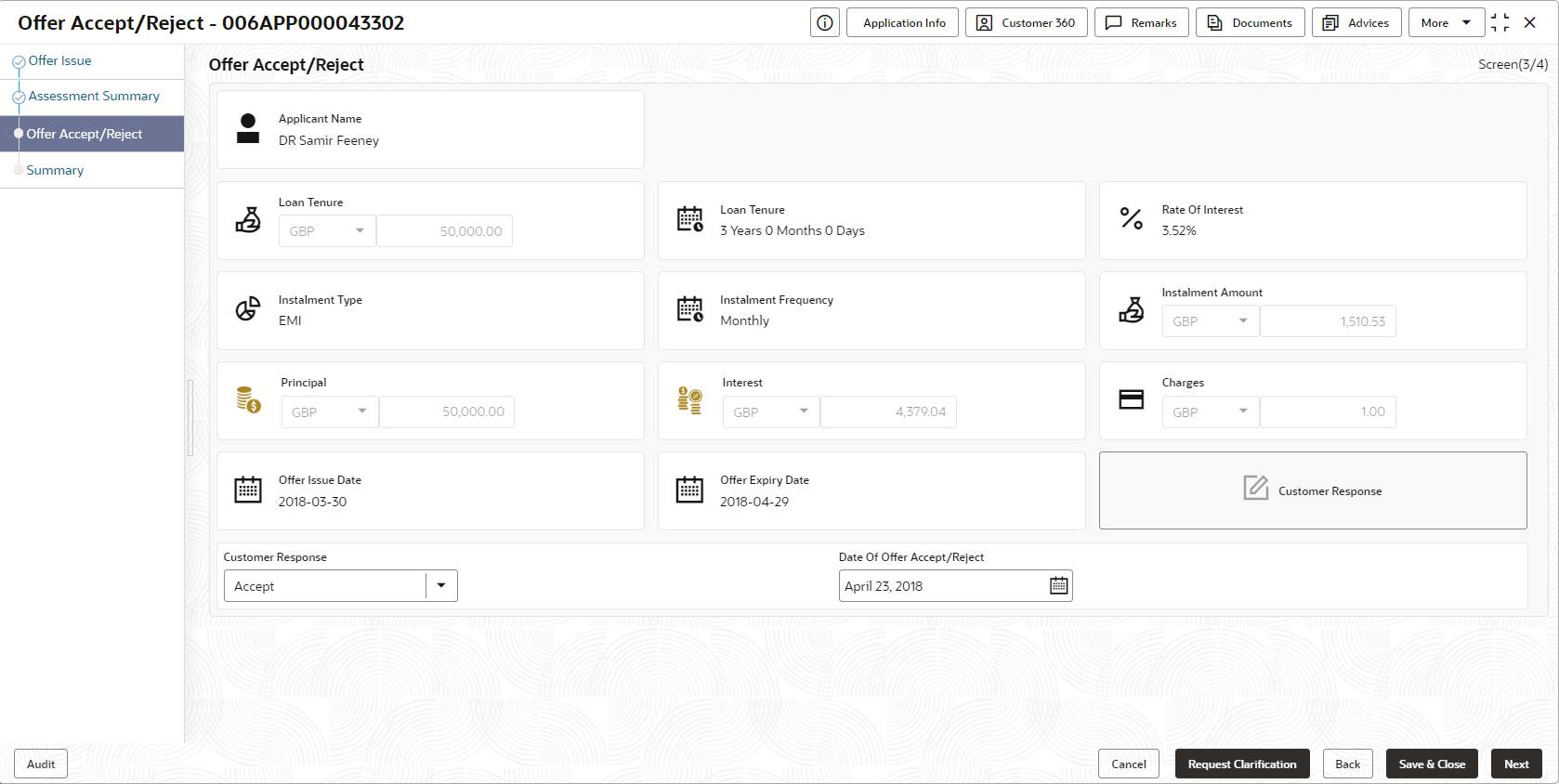Click the applicant person icon
The height and width of the screenshot is (784, 1559).
coord(248,129)
